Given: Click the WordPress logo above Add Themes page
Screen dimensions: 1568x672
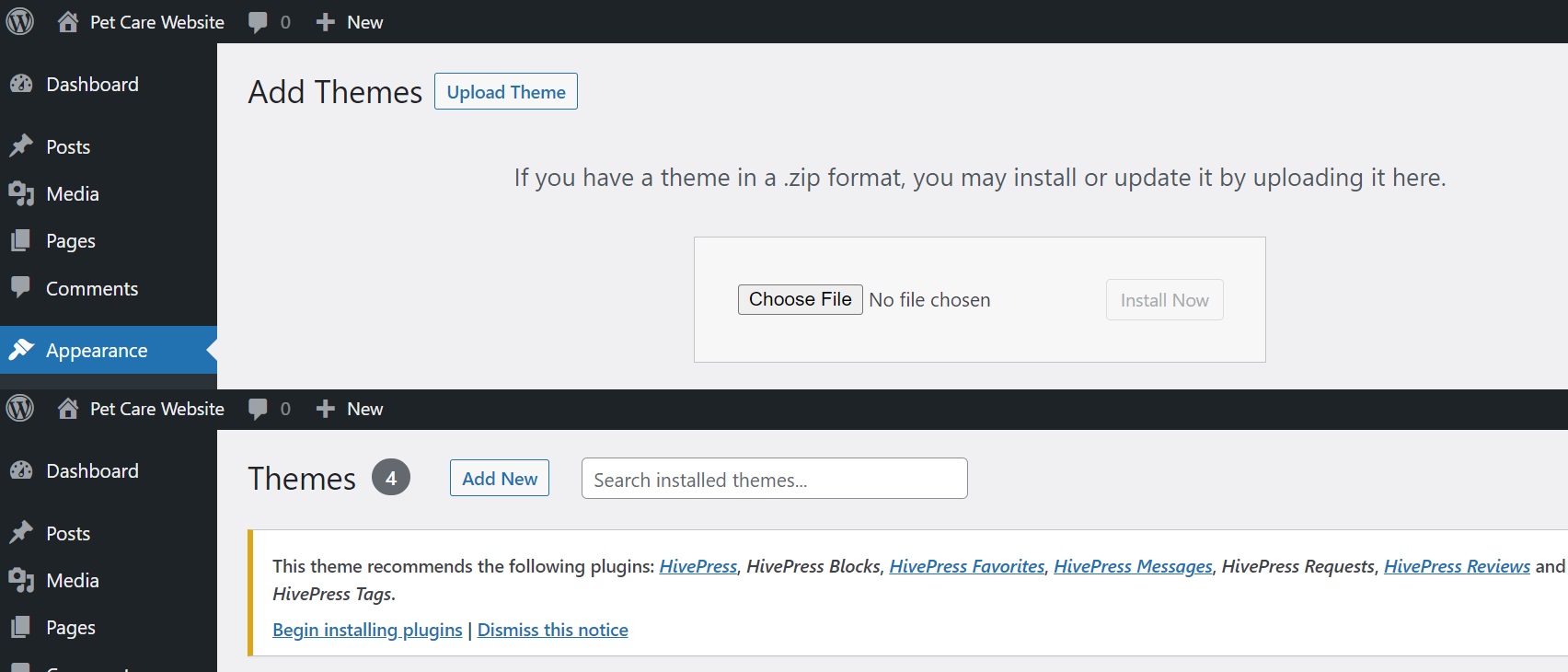Looking at the screenshot, I should [20, 21].
